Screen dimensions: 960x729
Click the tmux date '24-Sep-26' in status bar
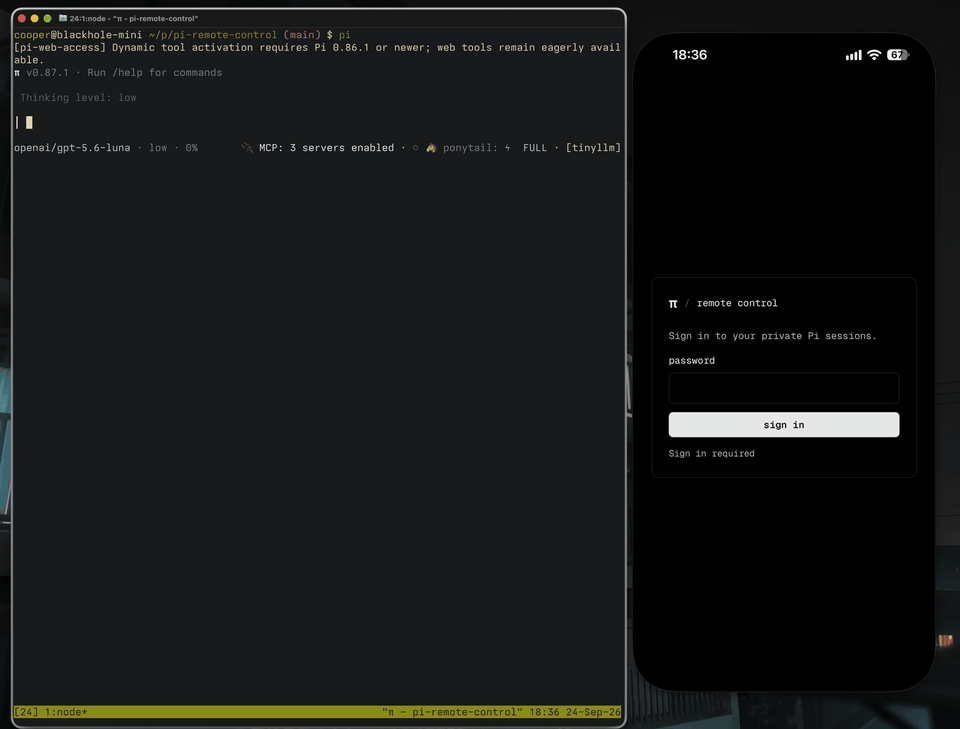click(593, 712)
